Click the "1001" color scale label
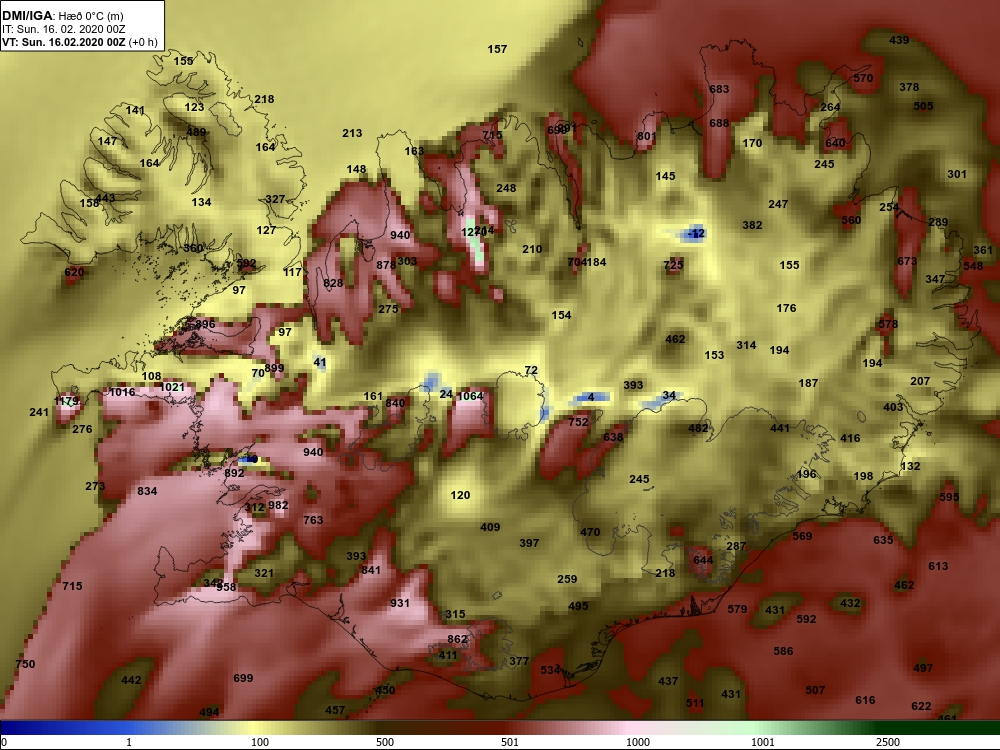 [763, 742]
